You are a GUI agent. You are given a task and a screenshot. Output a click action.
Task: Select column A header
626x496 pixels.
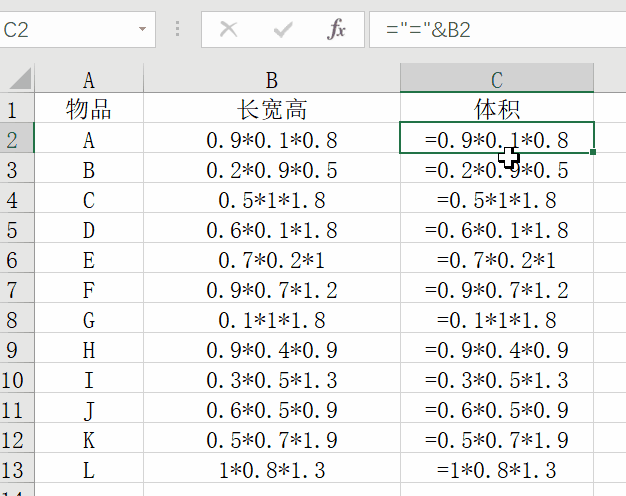tap(89, 78)
